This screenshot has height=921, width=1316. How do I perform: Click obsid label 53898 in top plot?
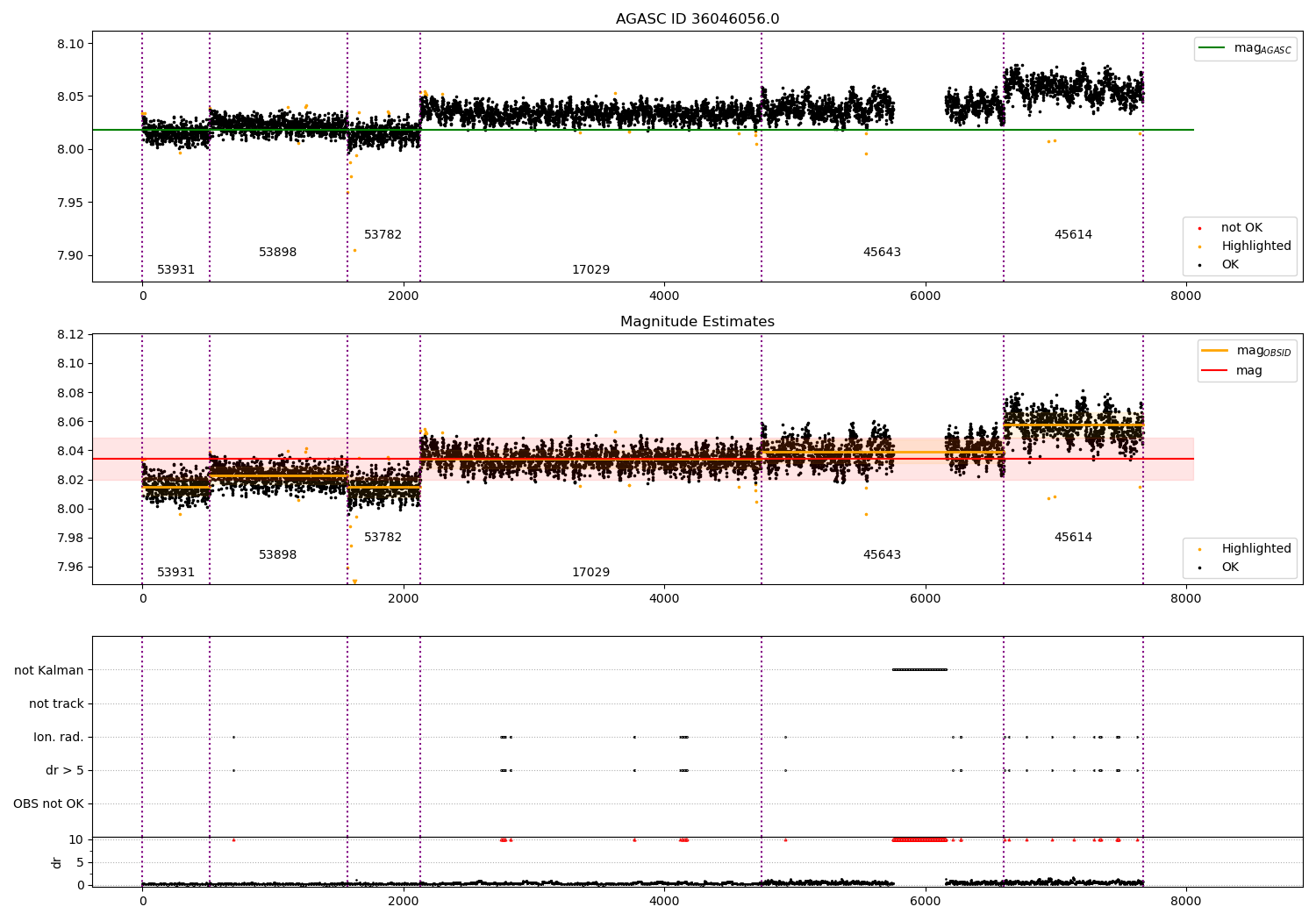[x=278, y=253]
